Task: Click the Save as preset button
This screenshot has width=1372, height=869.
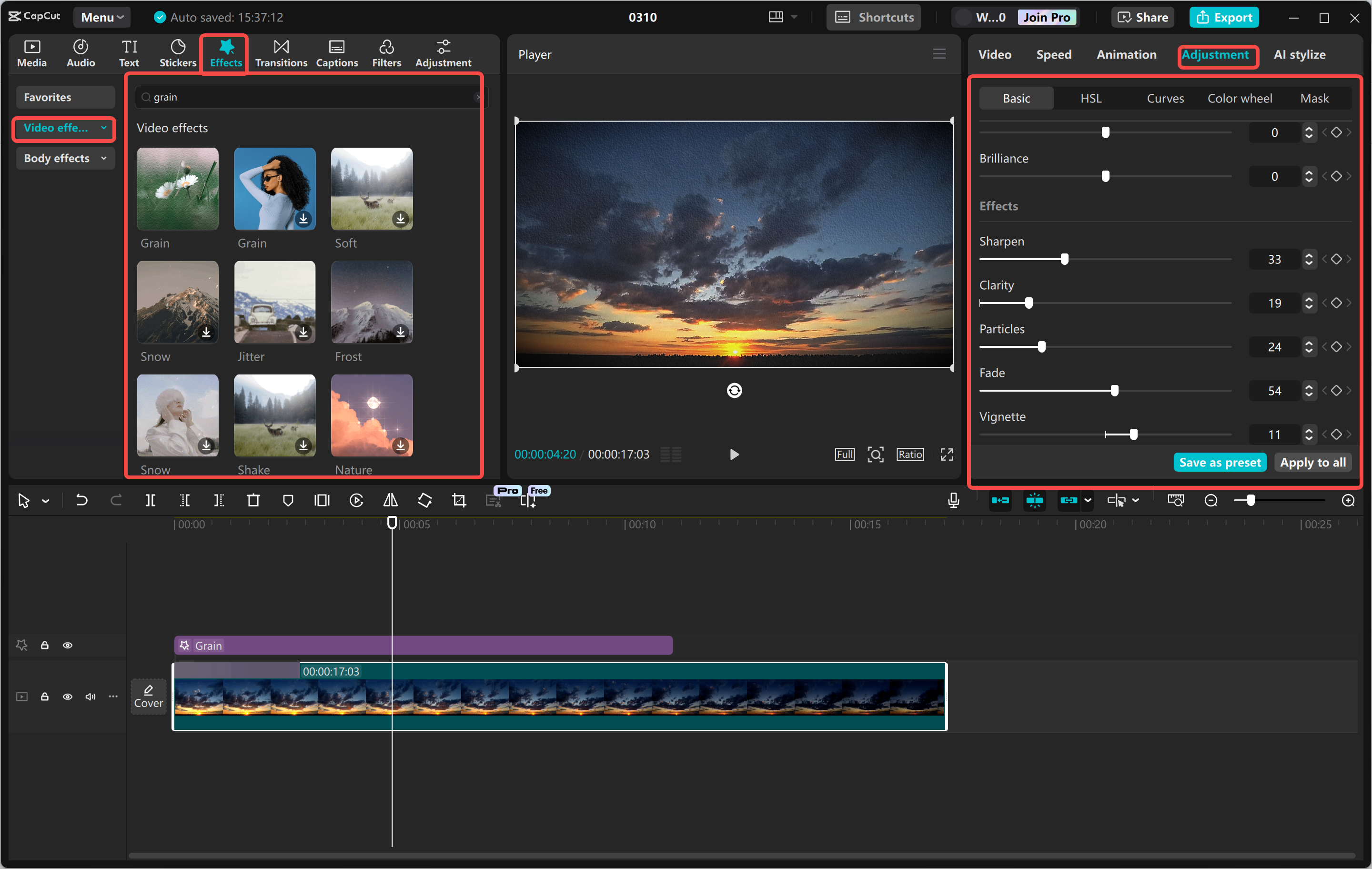Action: coord(1219,462)
